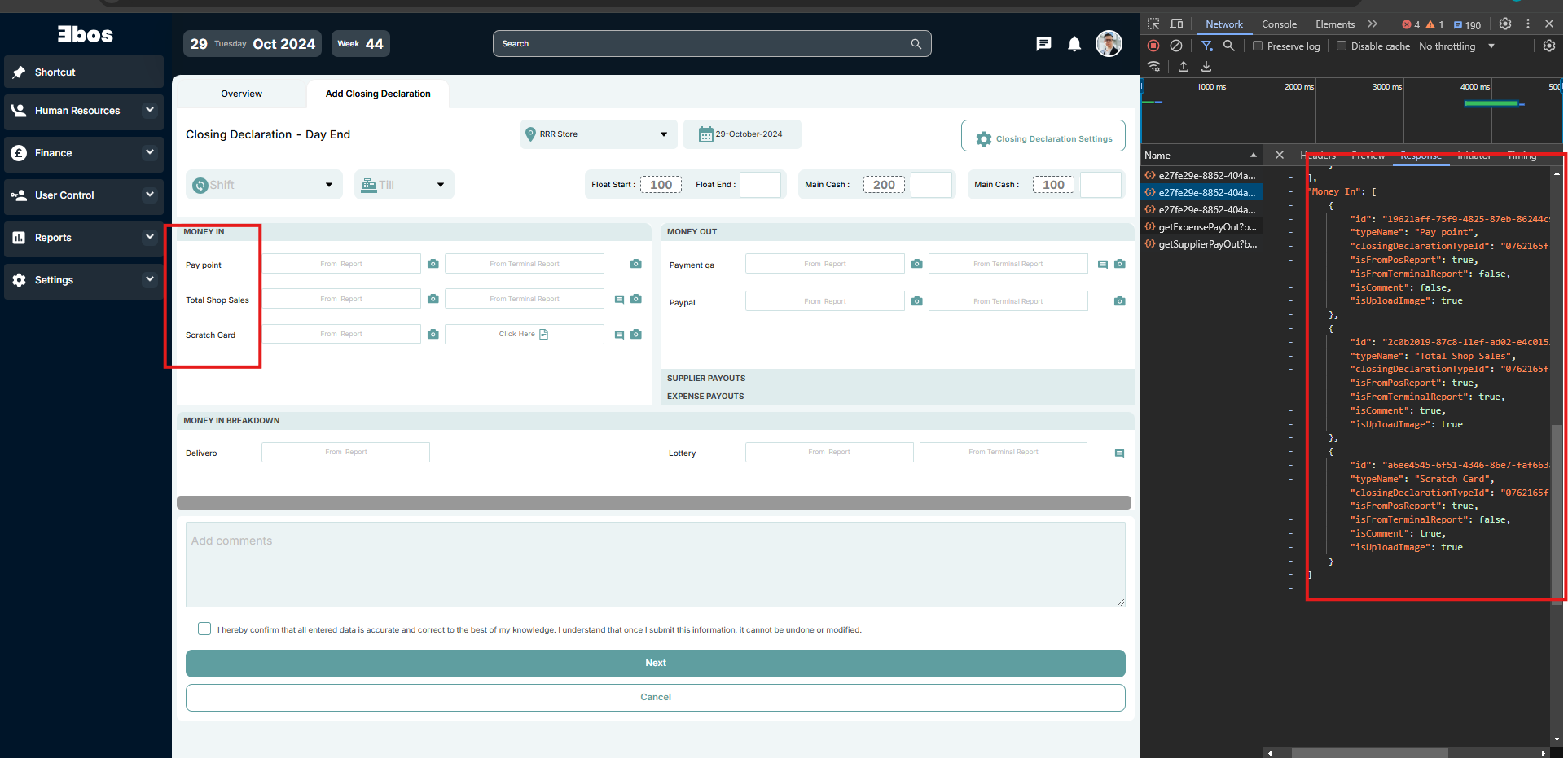Click the Next button

pyautogui.click(x=656, y=663)
